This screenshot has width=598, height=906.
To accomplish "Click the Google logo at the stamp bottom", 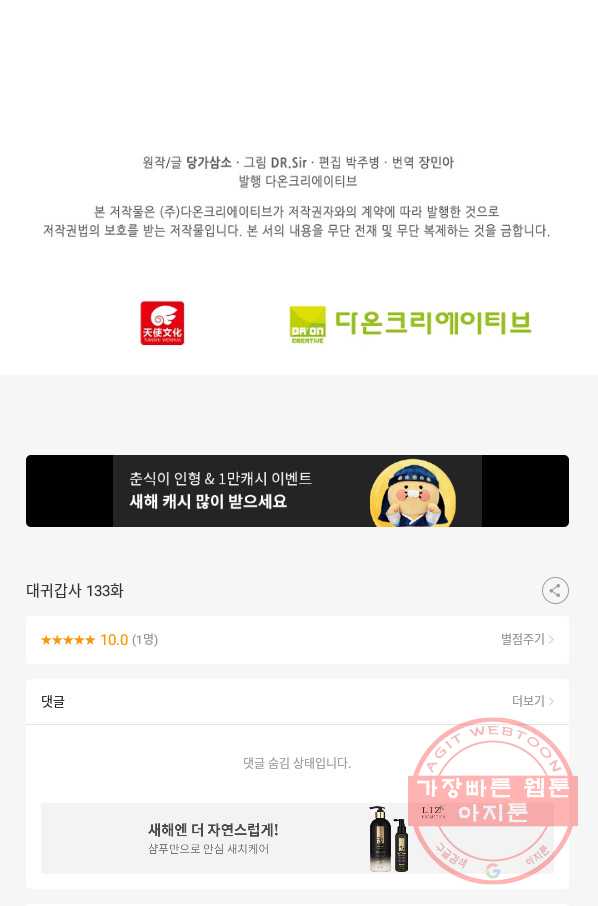I will 493,871.
